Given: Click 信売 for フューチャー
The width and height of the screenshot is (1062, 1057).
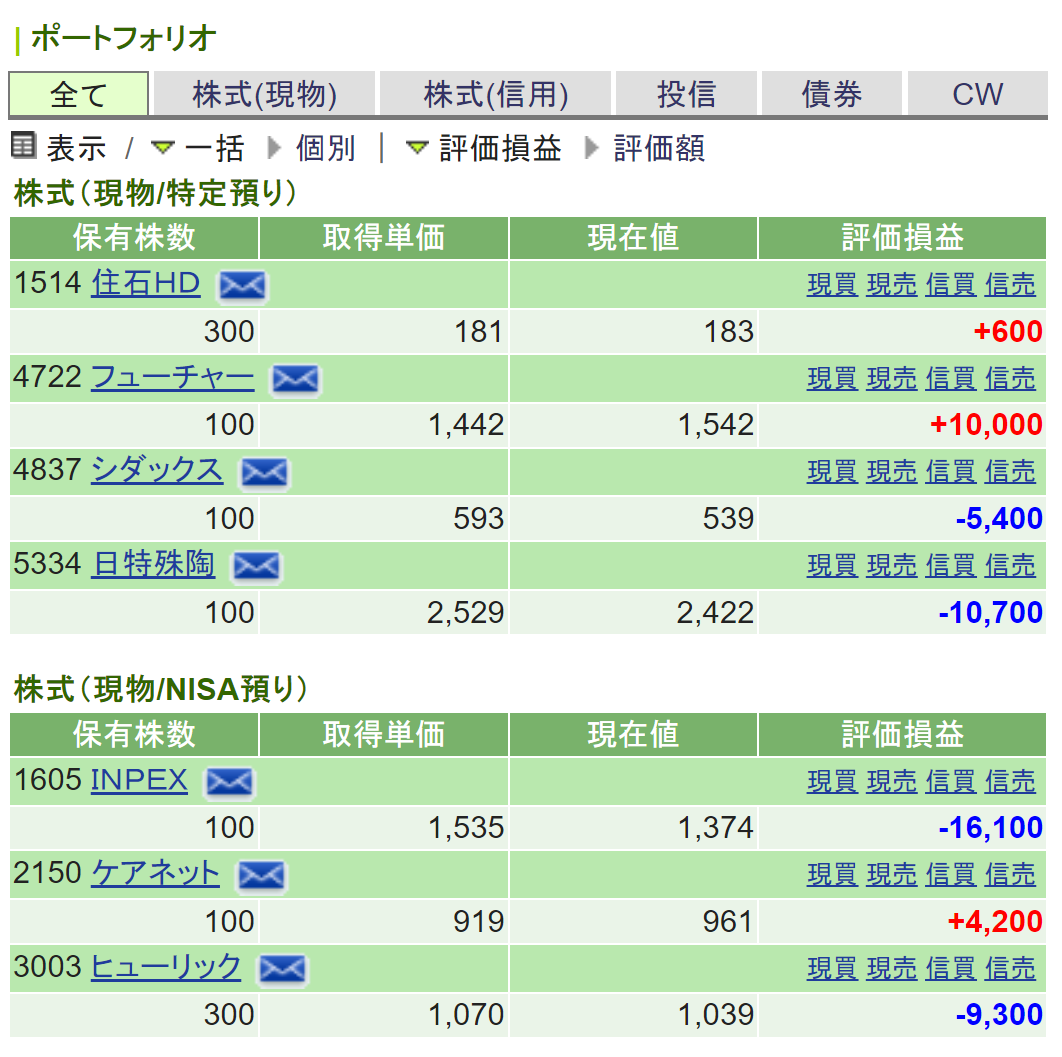Looking at the screenshot, I should pyautogui.click(x=1010, y=378).
